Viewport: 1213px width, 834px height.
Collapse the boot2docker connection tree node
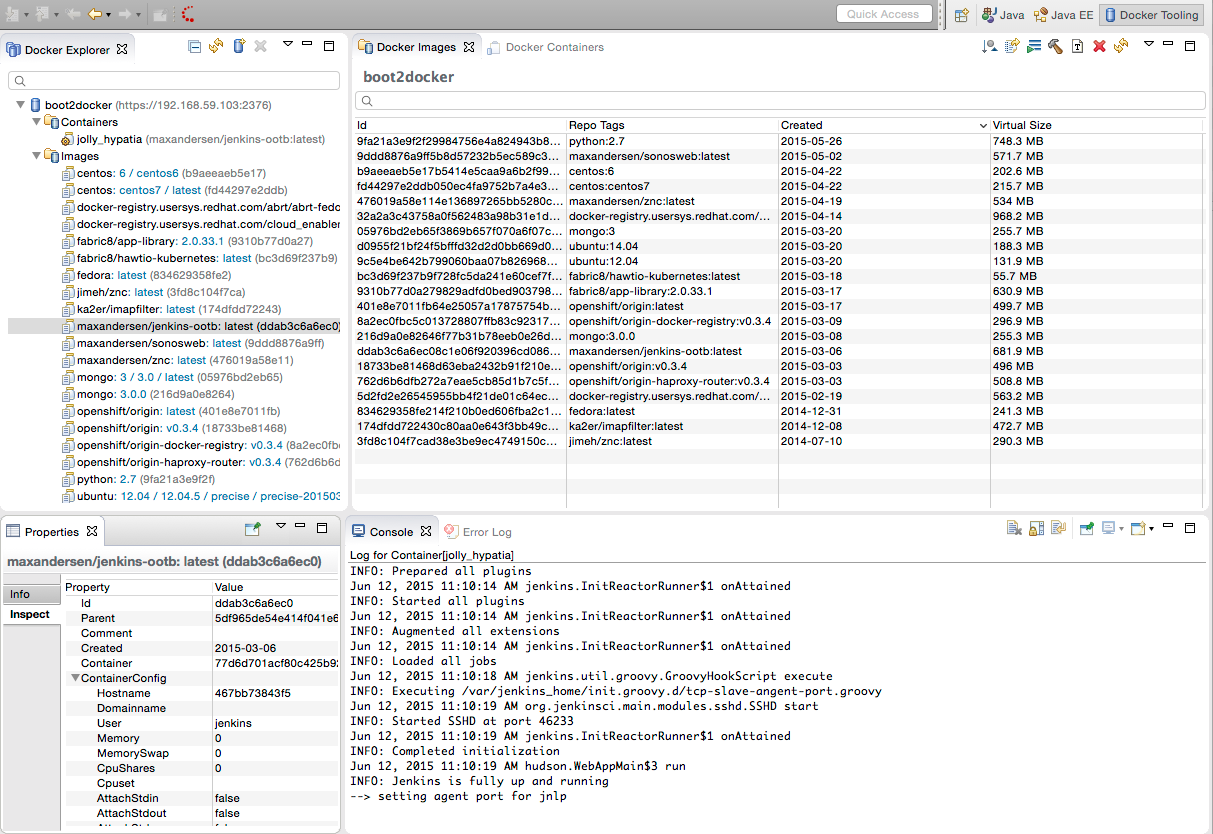(22, 105)
